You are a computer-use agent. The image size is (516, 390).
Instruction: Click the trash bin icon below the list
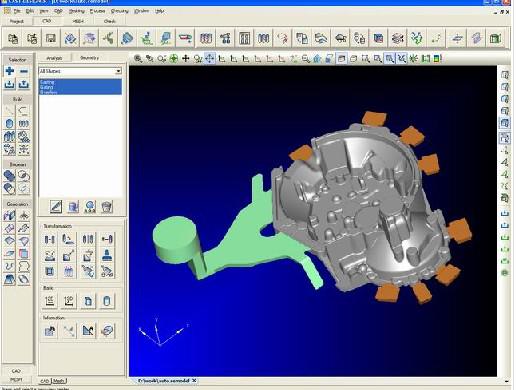pos(107,207)
